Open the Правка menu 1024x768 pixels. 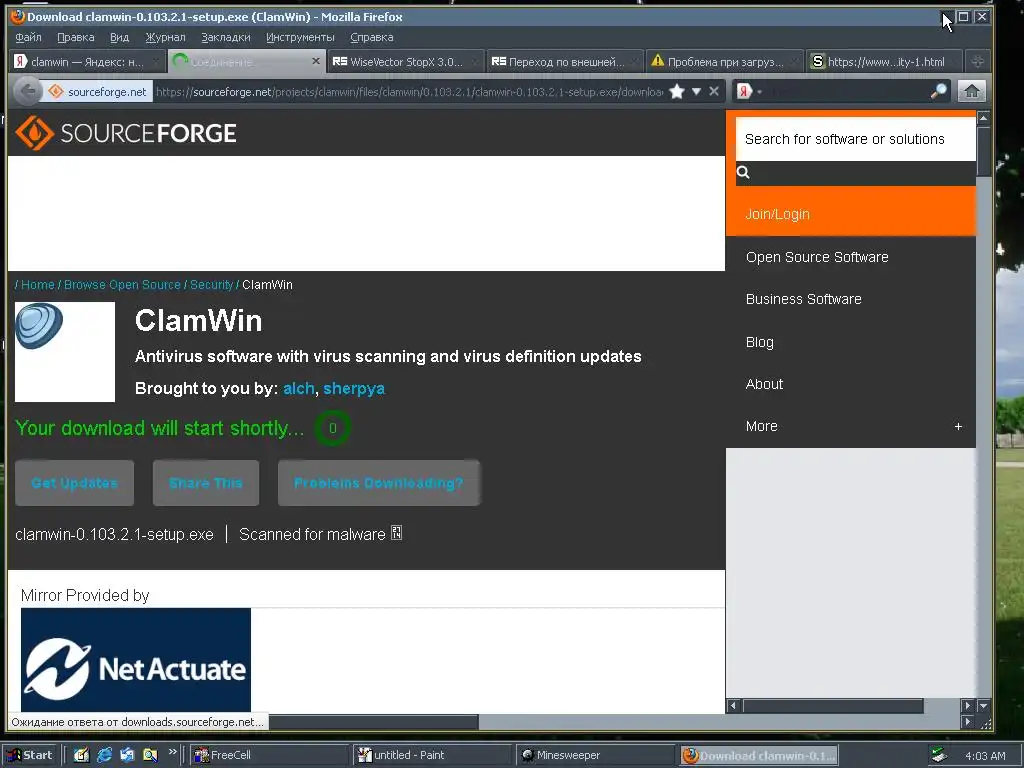[x=76, y=37]
